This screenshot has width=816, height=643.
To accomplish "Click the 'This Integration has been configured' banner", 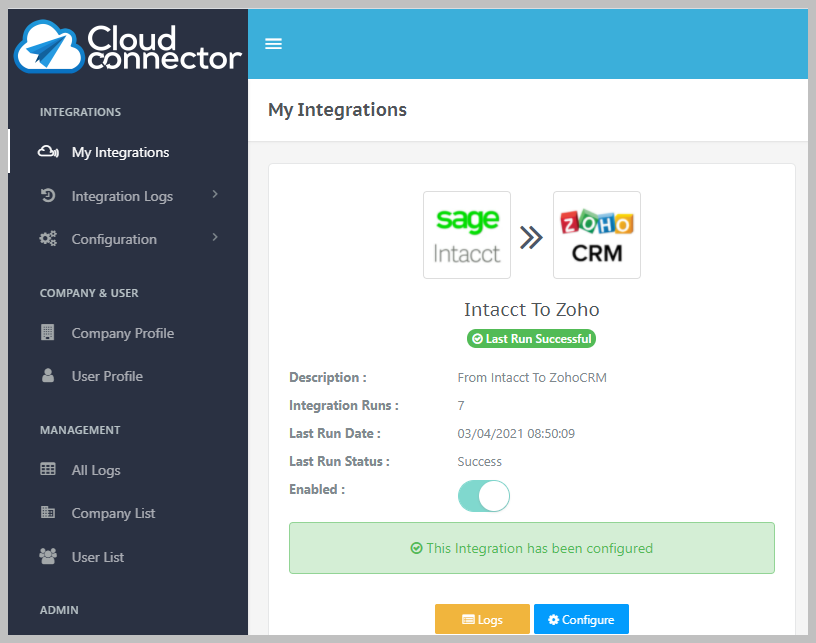I will point(532,548).
